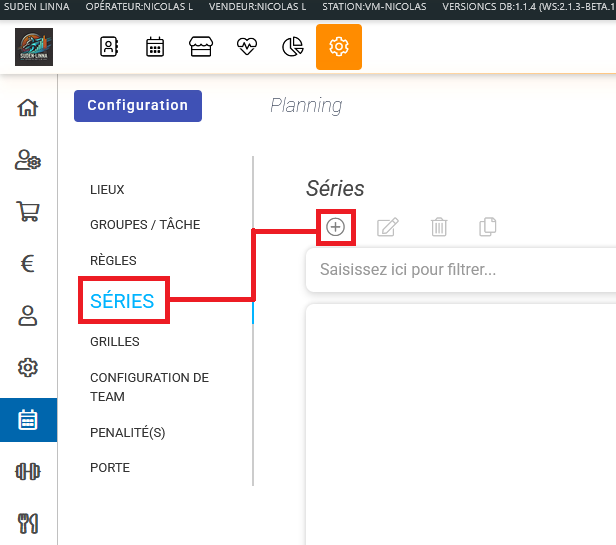Click the blue Configuration button
Screen dimensions: 616x545
(138, 105)
